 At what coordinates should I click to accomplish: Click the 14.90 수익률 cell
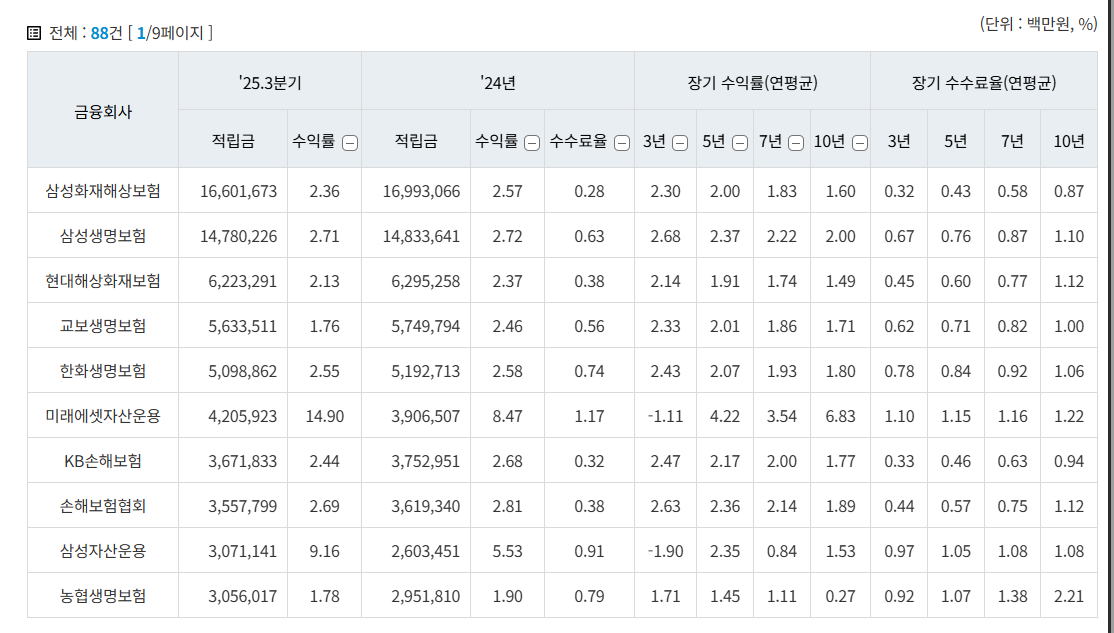(x=325, y=416)
